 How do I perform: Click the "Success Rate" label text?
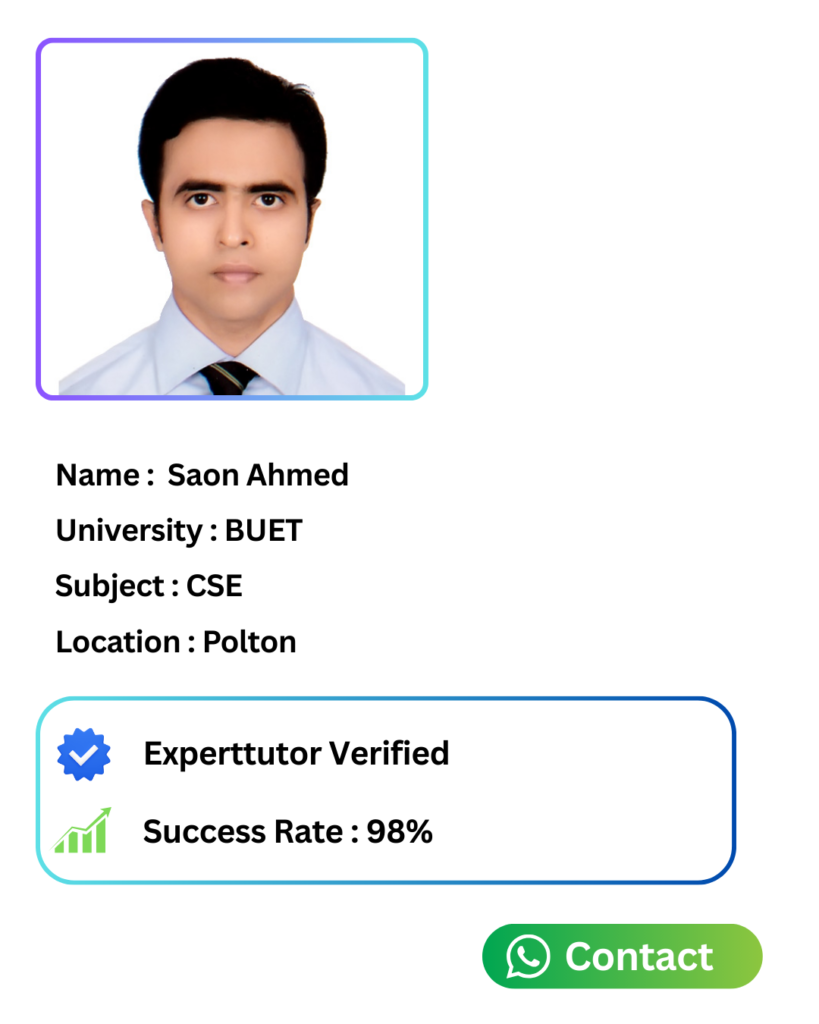pos(240,831)
